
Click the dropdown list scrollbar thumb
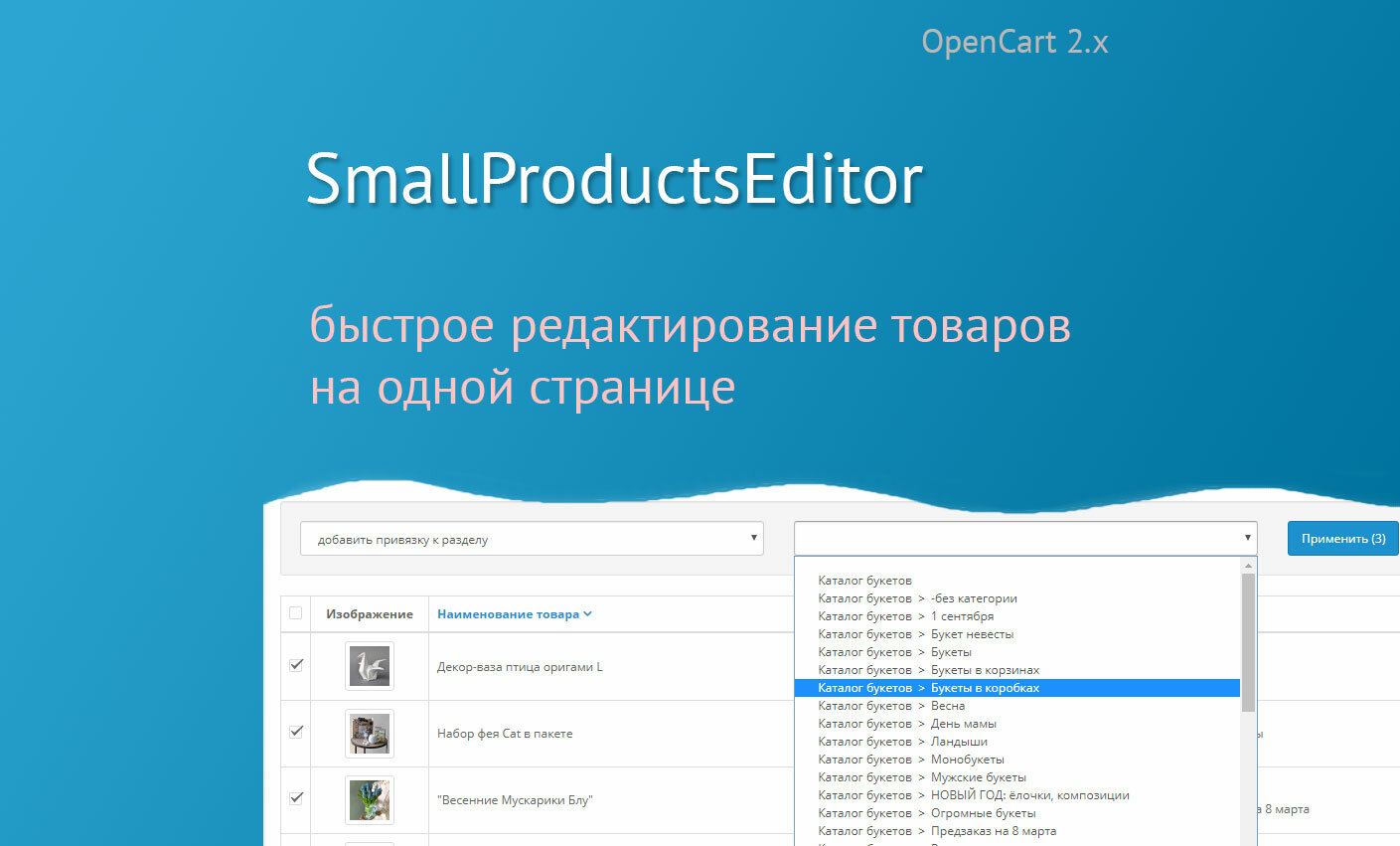[1248, 642]
